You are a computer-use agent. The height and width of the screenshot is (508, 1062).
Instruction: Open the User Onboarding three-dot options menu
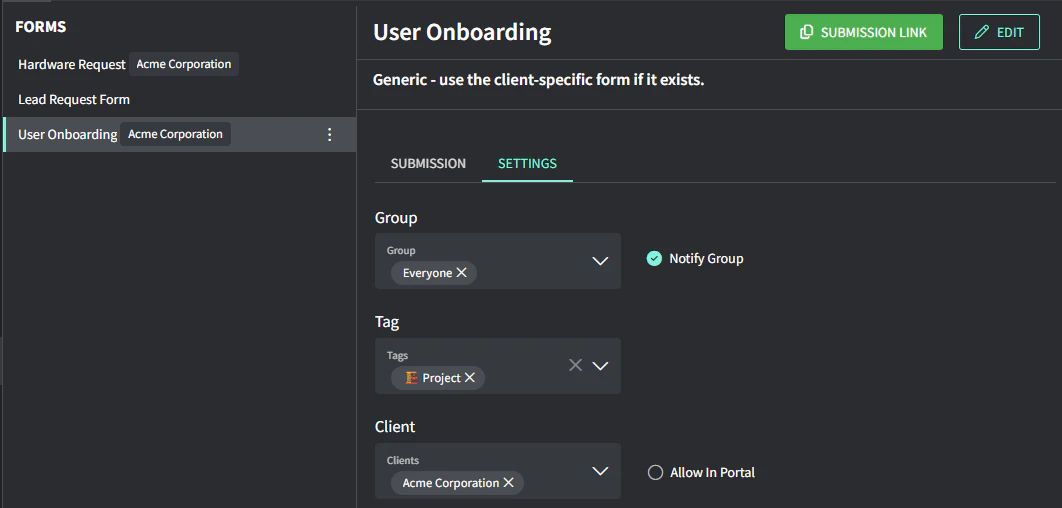(x=330, y=135)
